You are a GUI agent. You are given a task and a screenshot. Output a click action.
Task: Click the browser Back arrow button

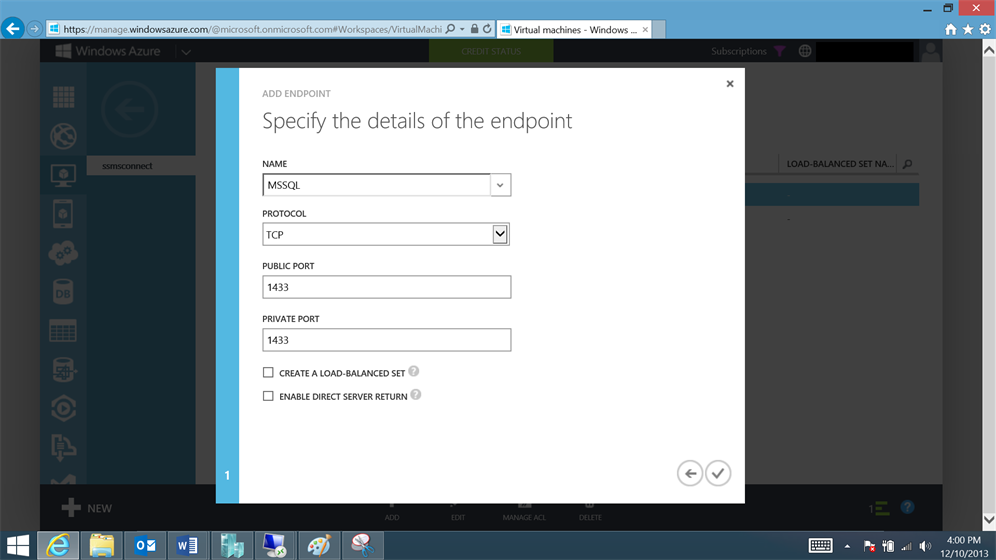pyautogui.click(x=12, y=29)
